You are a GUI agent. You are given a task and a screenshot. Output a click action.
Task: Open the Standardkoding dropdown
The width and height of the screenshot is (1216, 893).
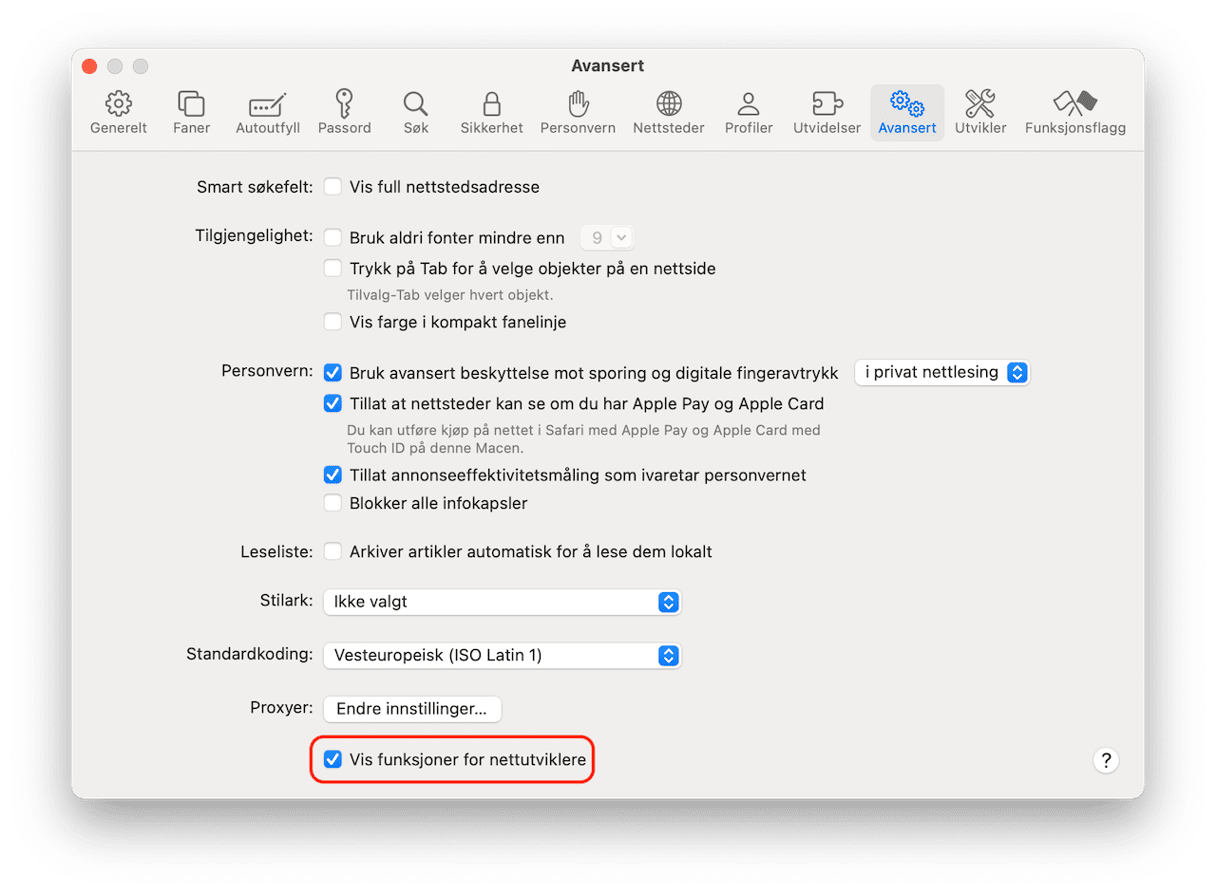[x=501, y=656]
